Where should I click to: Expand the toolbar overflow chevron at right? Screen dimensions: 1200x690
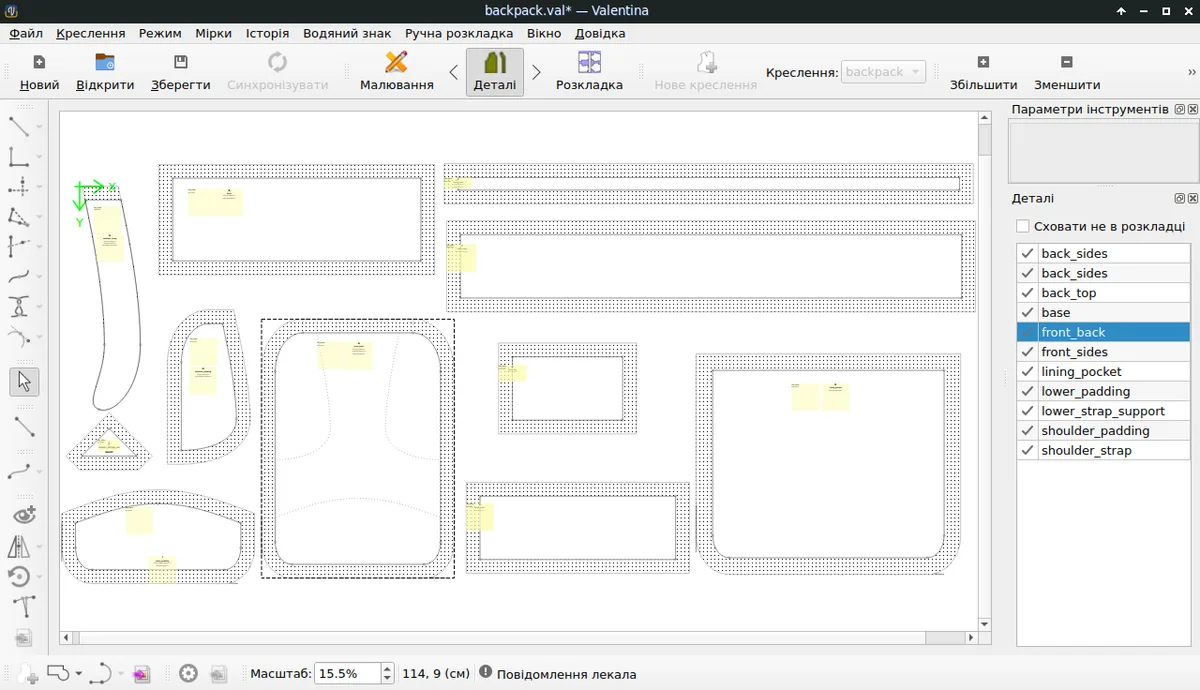pyautogui.click(x=1191, y=72)
